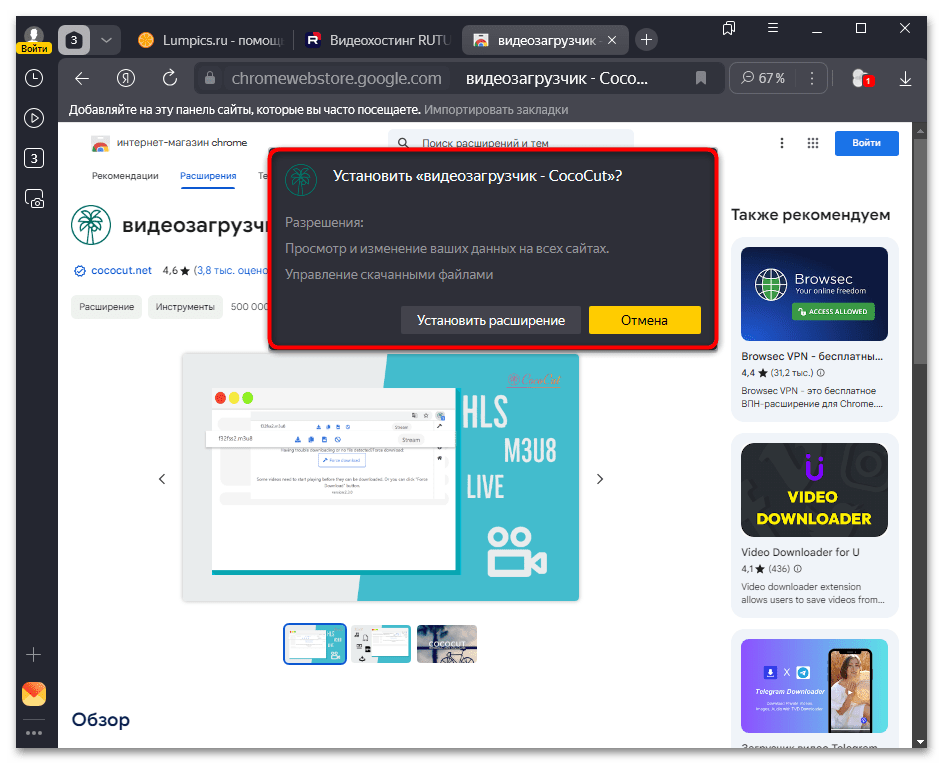Select the third cococut bicycle thumbnail

pyautogui.click(x=447, y=644)
